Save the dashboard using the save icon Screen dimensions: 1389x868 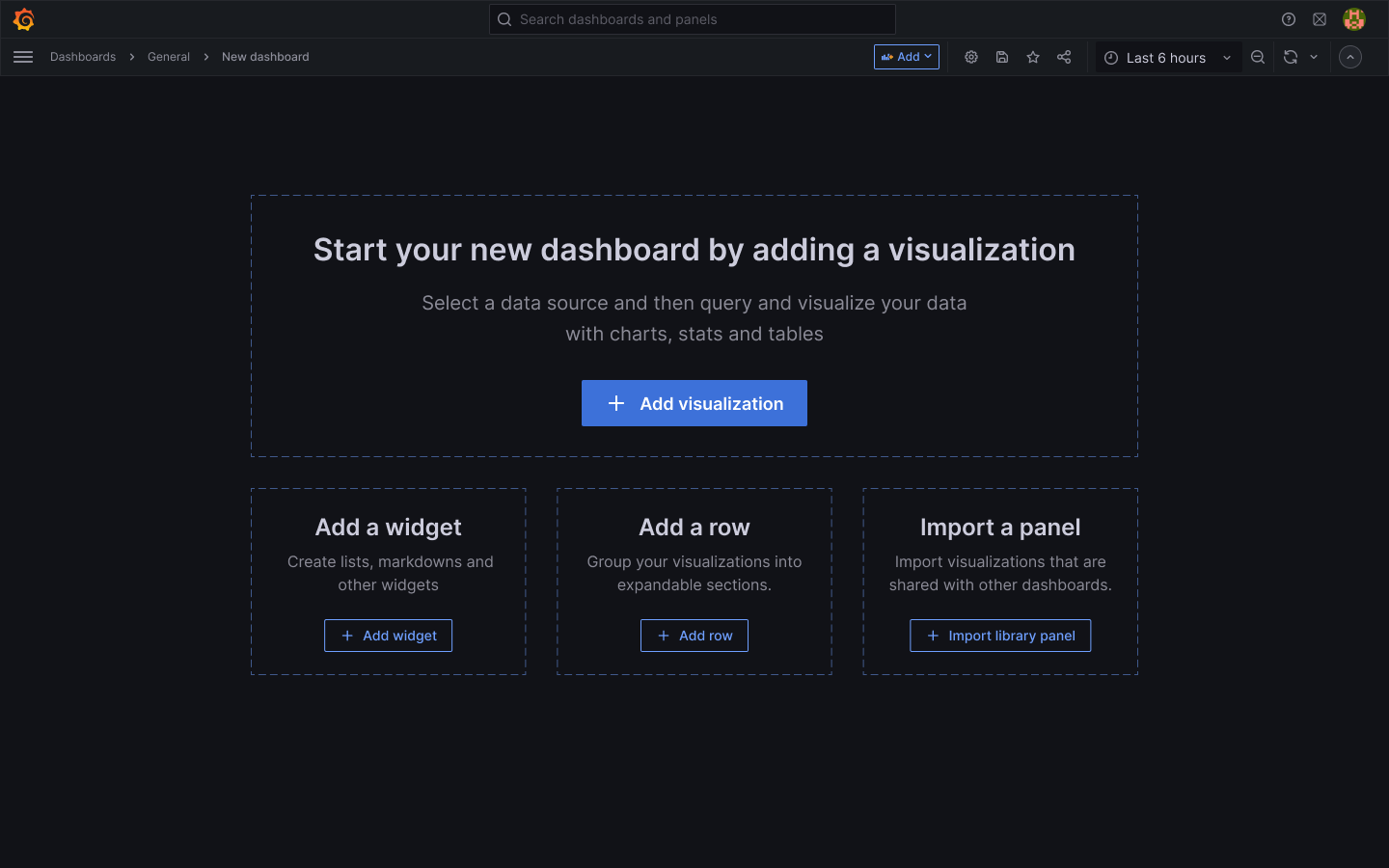tap(1002, 57)
